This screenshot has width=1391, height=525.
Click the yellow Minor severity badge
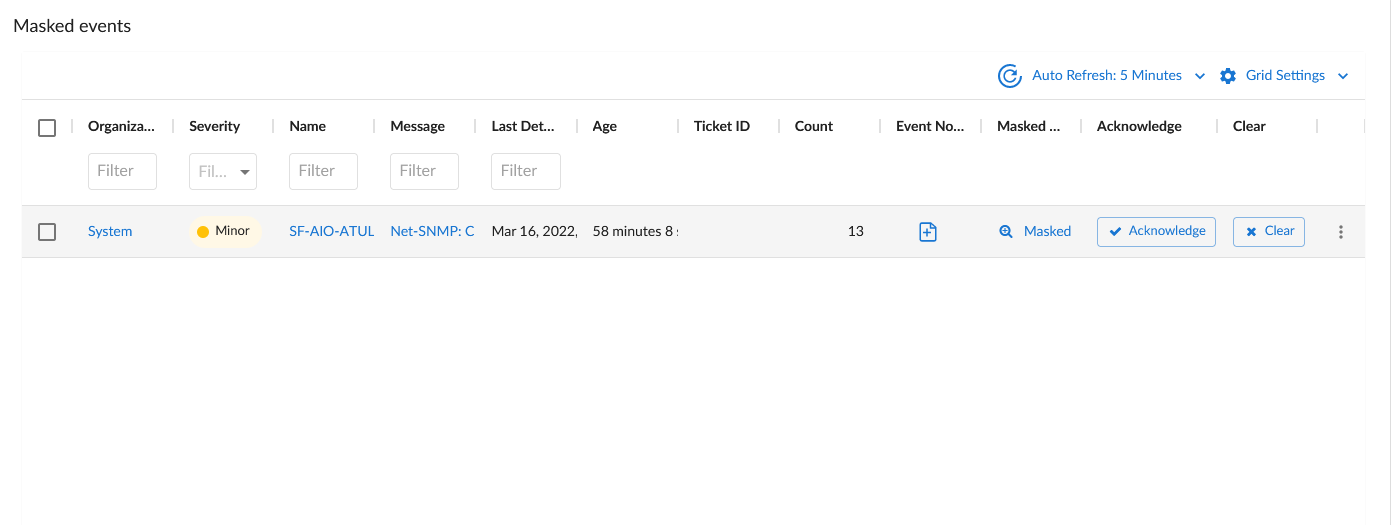(x=224, y=231)
